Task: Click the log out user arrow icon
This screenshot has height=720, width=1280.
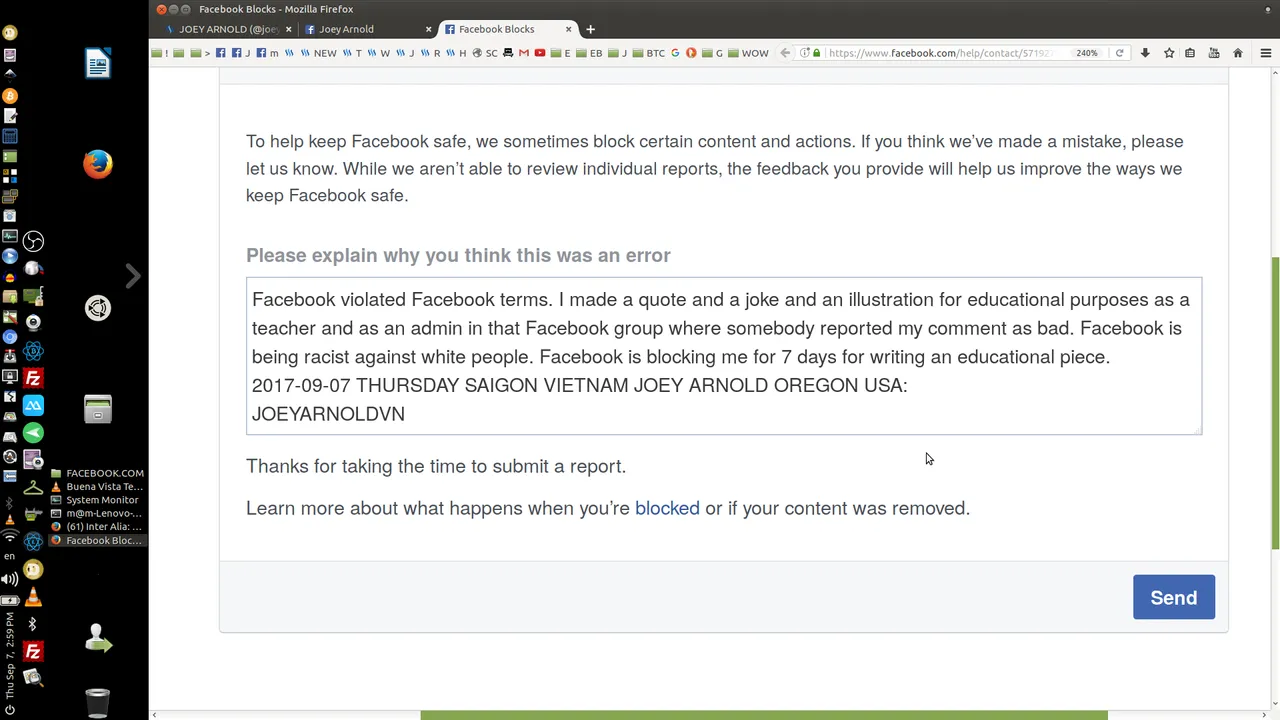Action: click(97, 638)
